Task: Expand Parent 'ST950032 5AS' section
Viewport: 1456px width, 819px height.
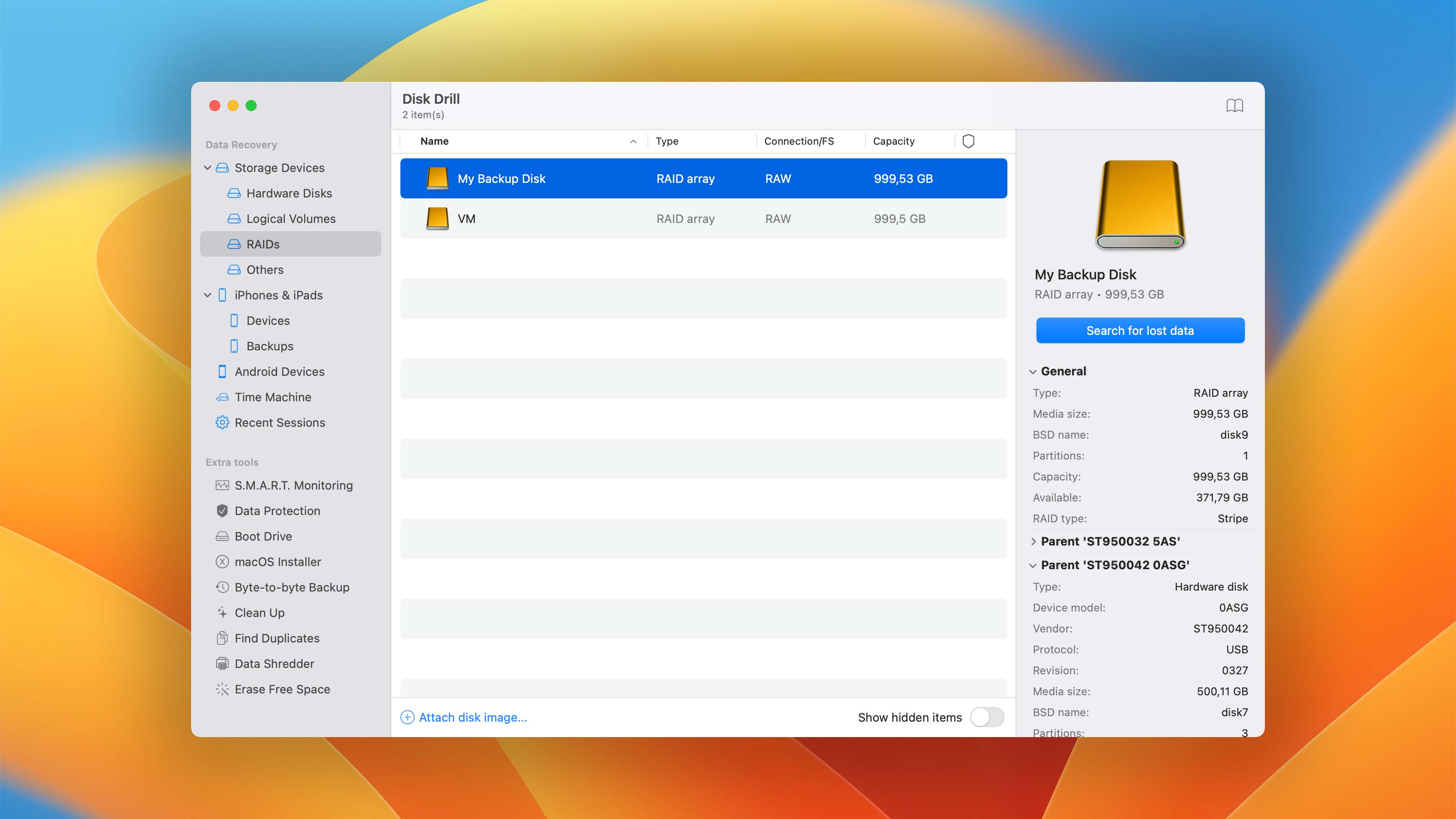Action: click(1033, 541)
